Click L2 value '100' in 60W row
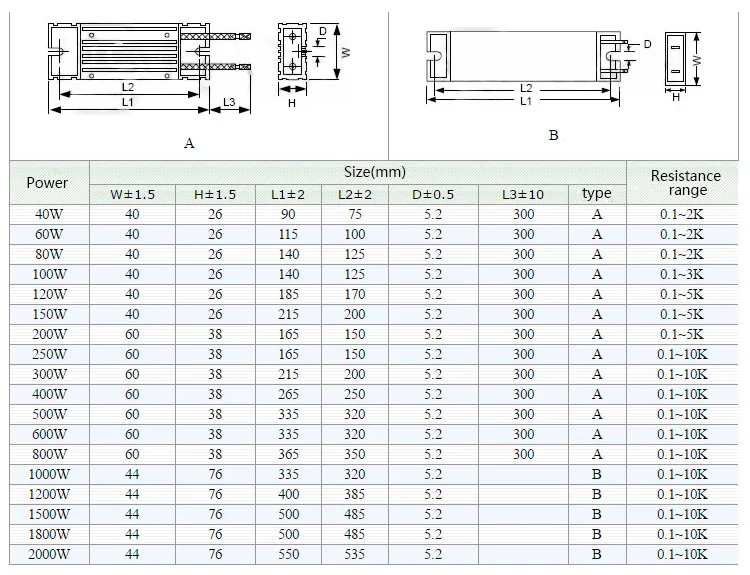Screen dimensions: 750x575 point(355,234)
